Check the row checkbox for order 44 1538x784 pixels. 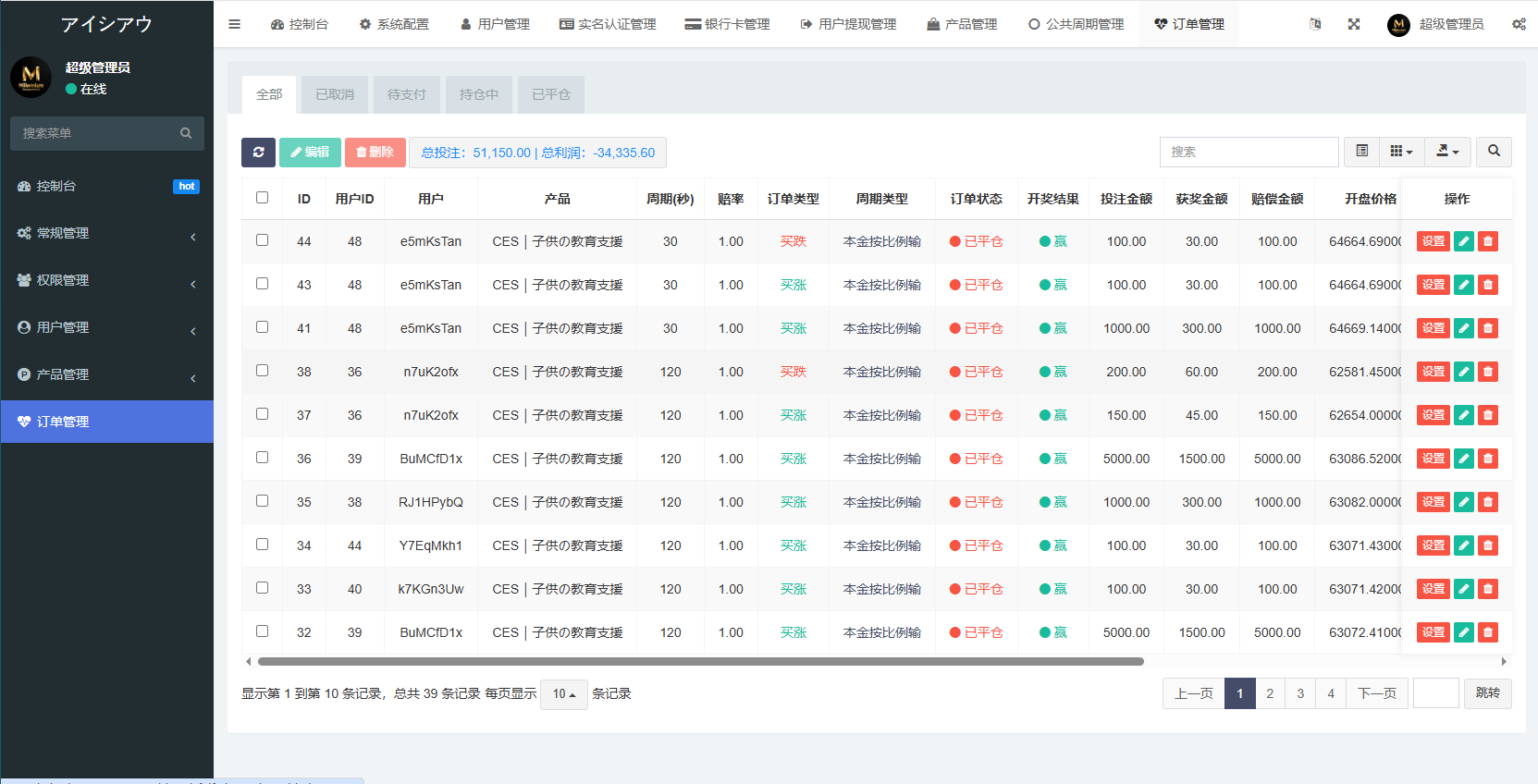click(263, 240)
